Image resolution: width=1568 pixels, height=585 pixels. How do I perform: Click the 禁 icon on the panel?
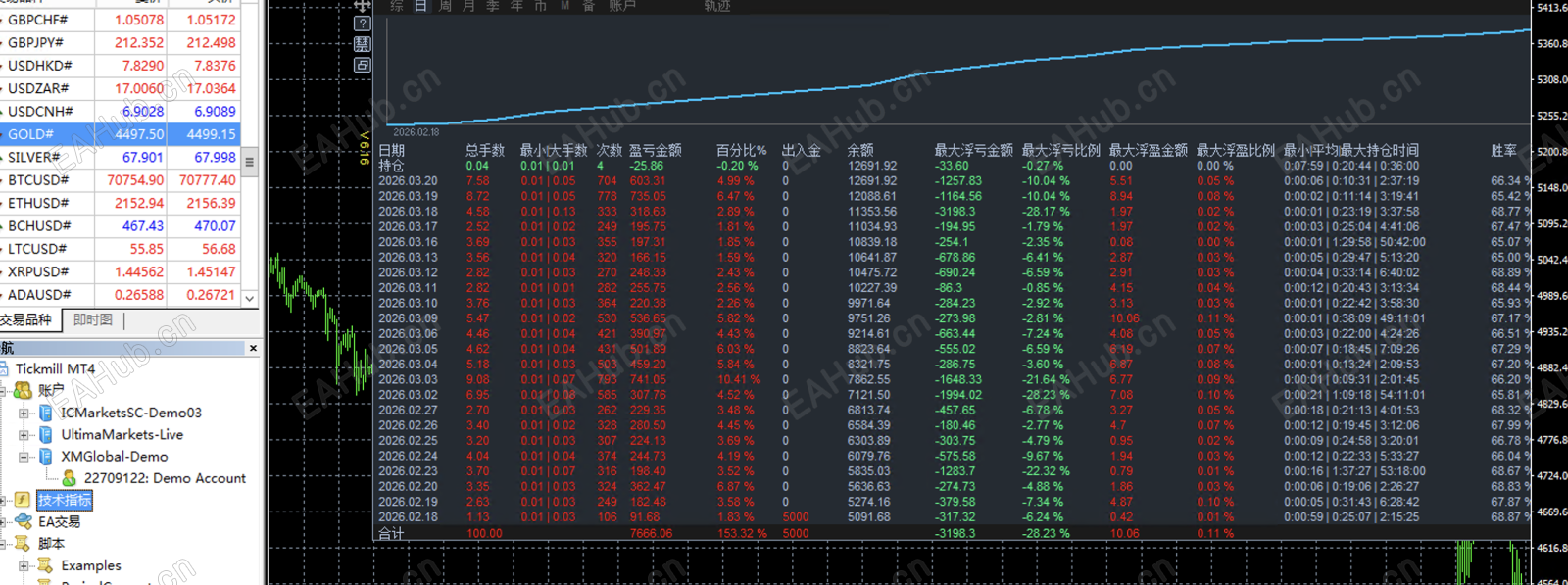363,44
